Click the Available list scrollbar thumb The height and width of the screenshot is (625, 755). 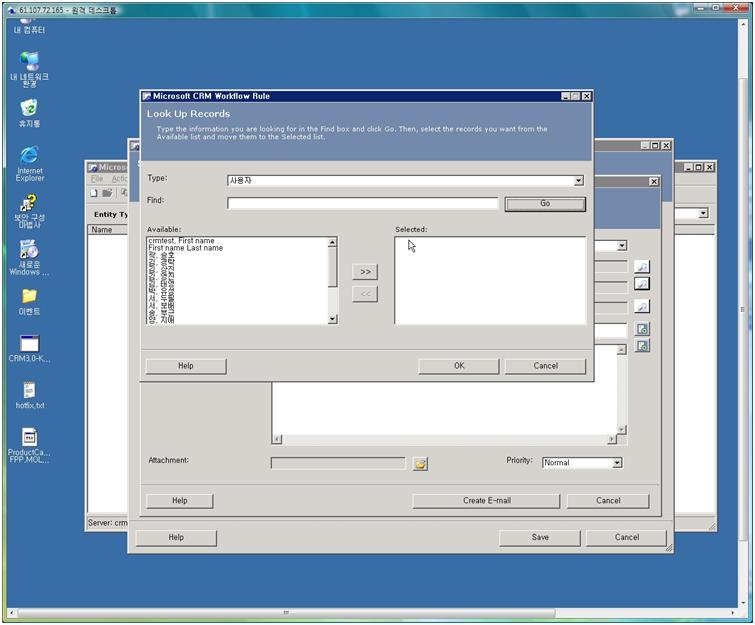point(332,267)
